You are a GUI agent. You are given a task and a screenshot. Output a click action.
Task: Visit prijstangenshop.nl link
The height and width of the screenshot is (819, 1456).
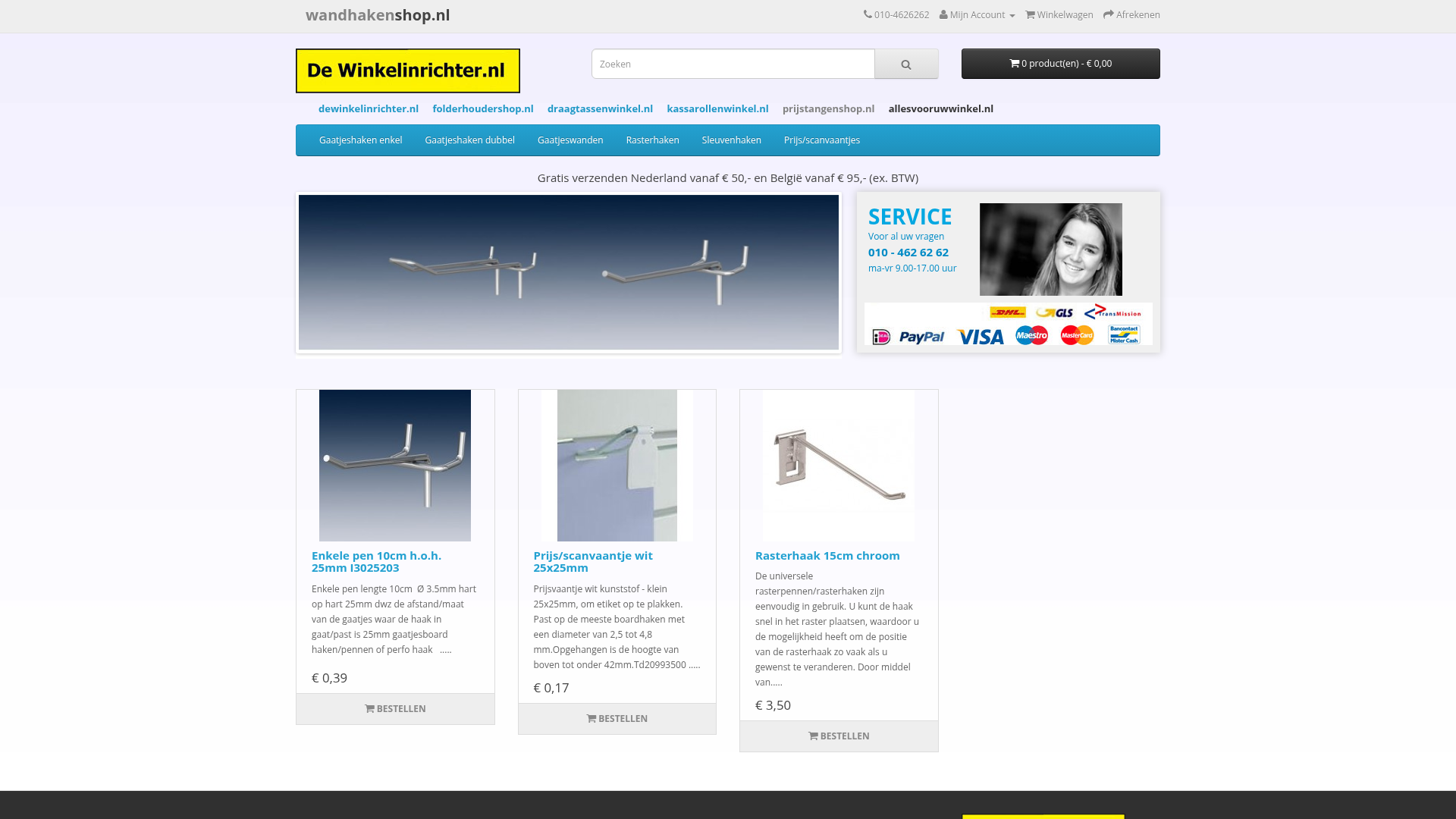point(828,108)
